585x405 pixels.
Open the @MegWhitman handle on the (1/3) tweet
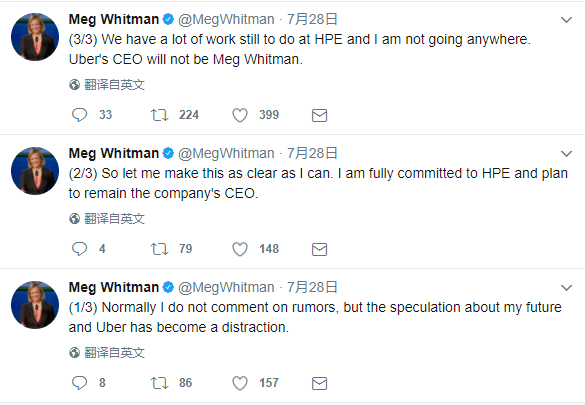click(x=226, y=287)
